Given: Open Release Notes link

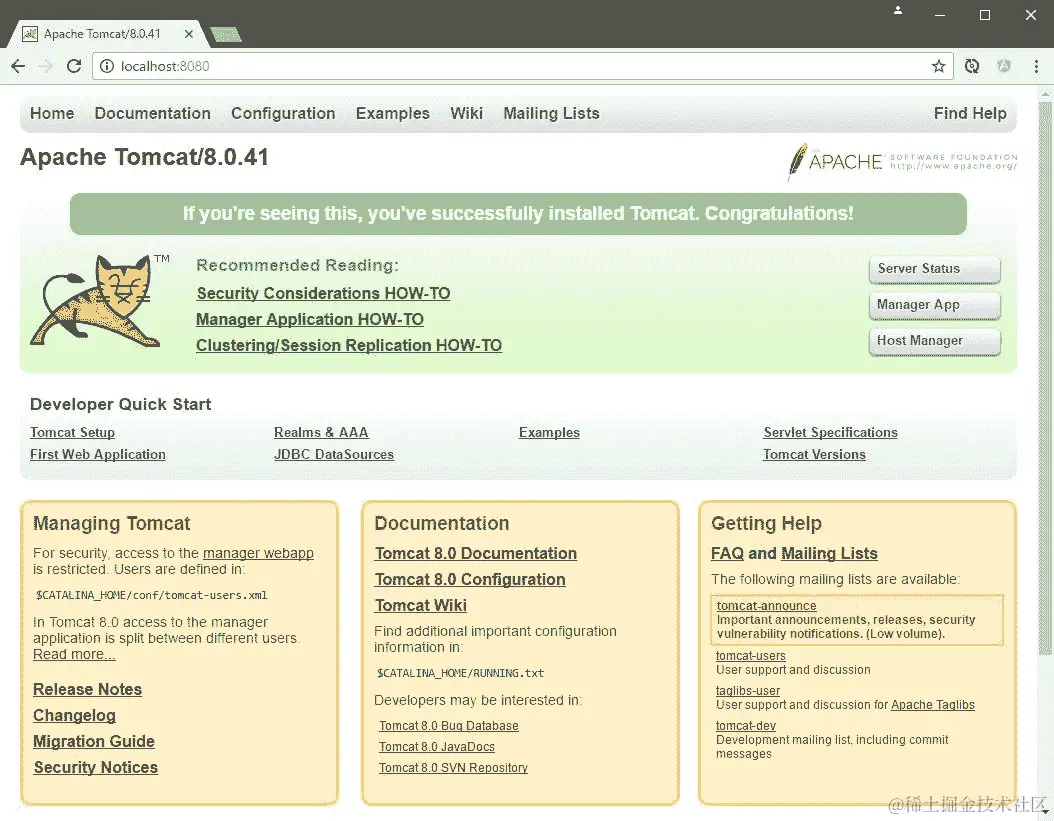Looking at the screenshot, I should point(87,690).
